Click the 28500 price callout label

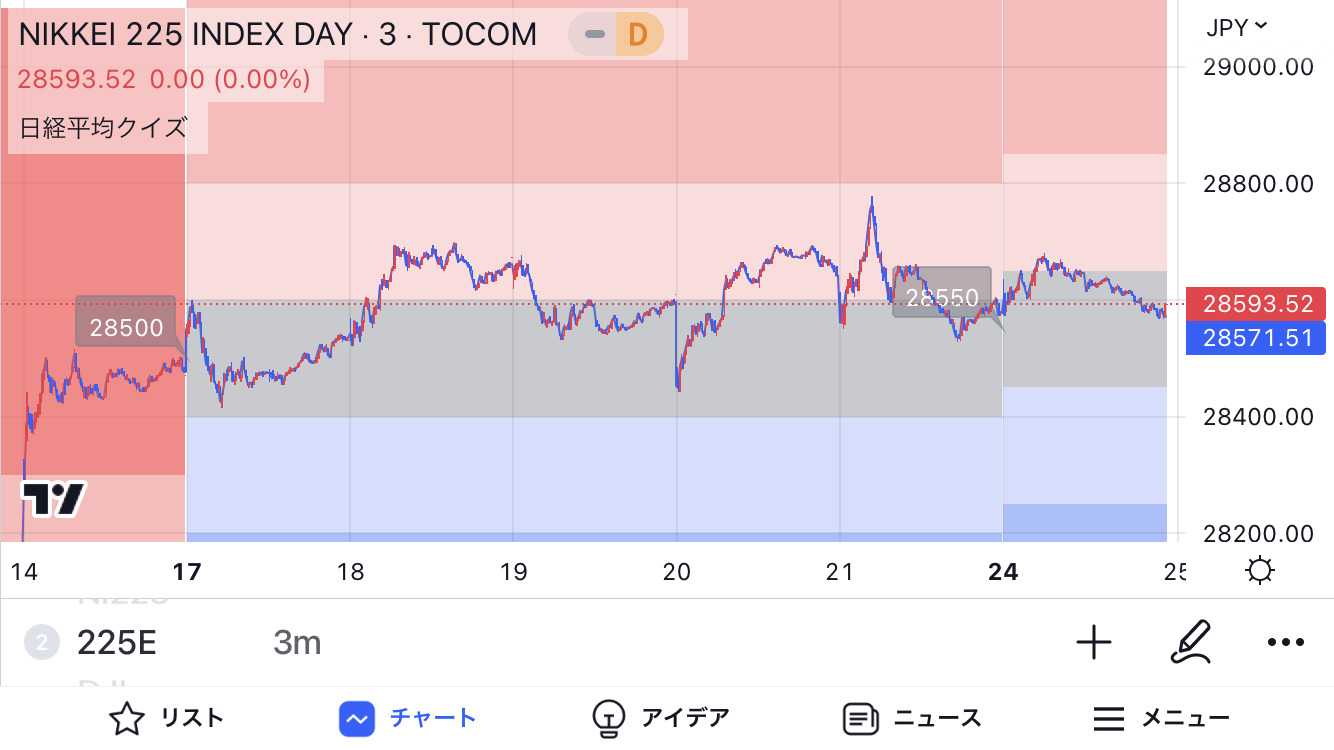(126, 328)
